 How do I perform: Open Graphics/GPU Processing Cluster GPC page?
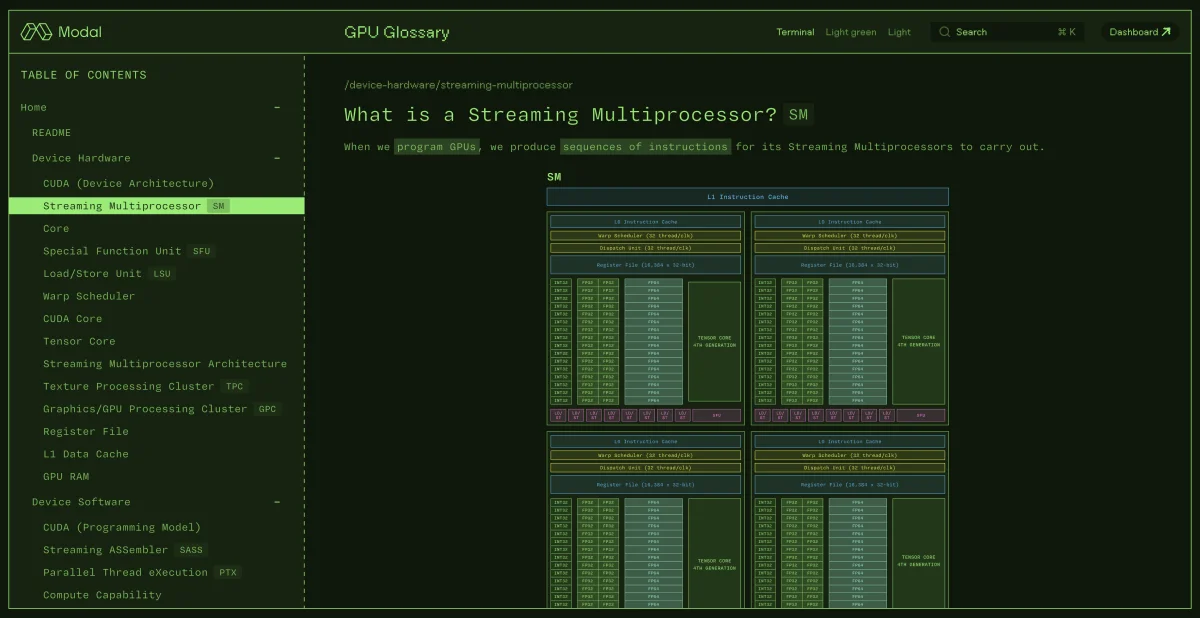[161, 409]
